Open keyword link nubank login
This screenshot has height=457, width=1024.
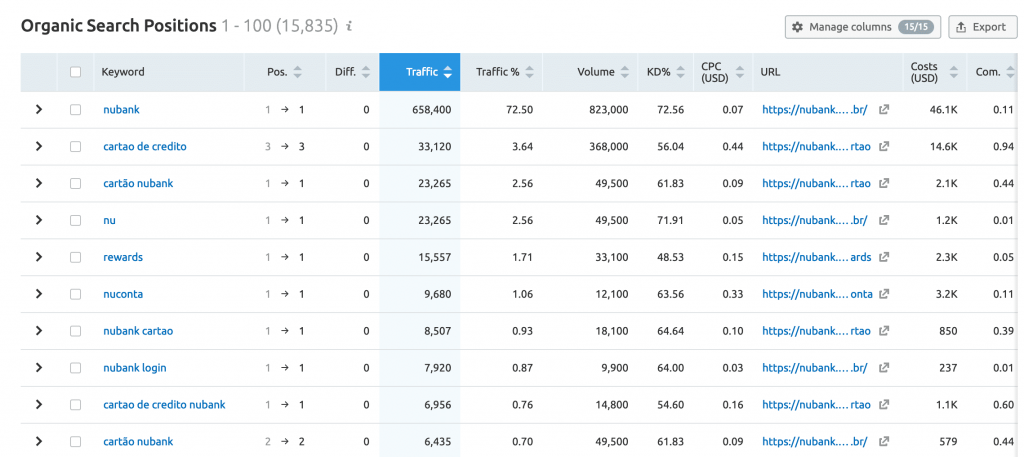[x=135, y=368]
